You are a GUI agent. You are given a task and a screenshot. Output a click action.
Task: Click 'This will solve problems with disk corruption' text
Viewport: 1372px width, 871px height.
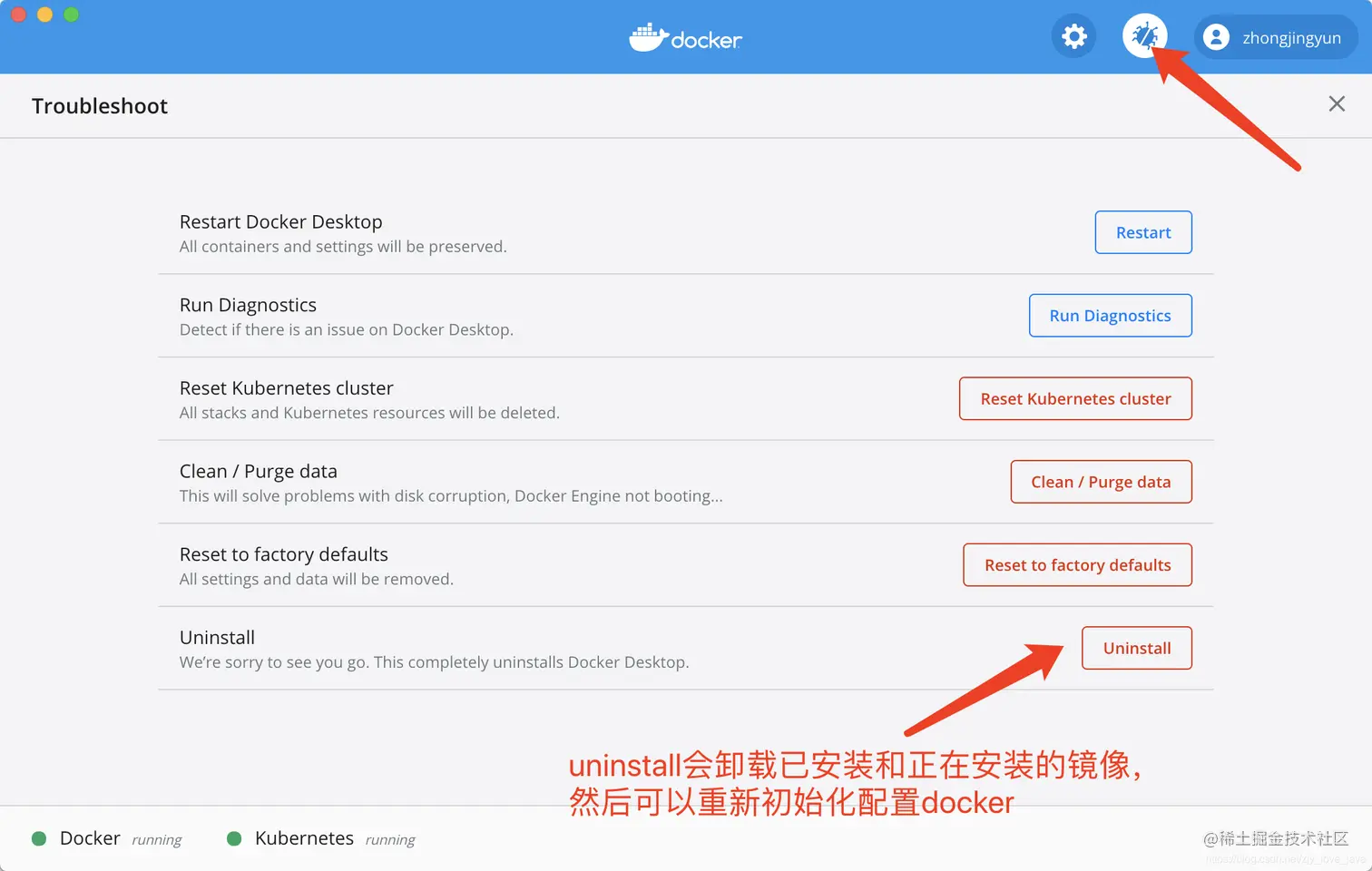click(451, 496)
